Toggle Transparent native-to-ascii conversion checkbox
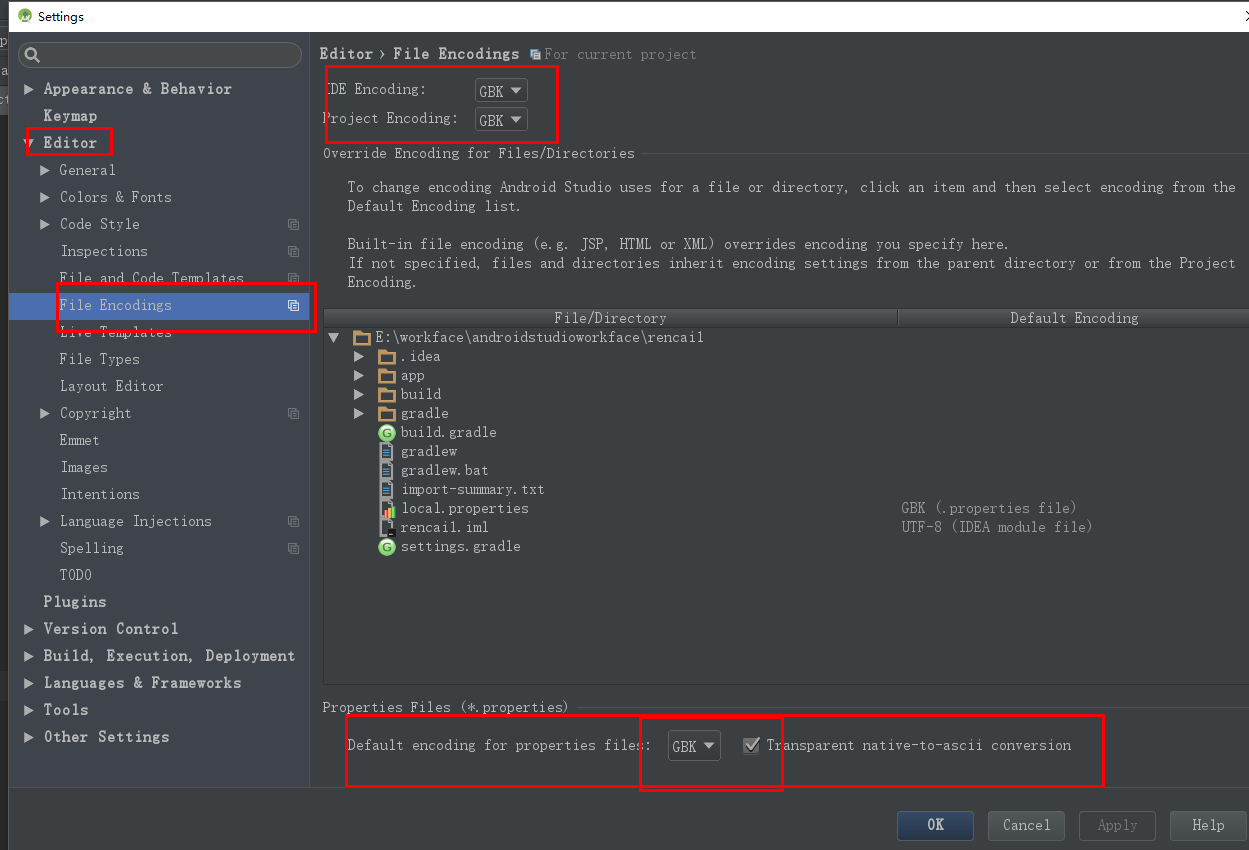Image resolution: width=1249 pixels, height=850 pixels. coord(752,745)
